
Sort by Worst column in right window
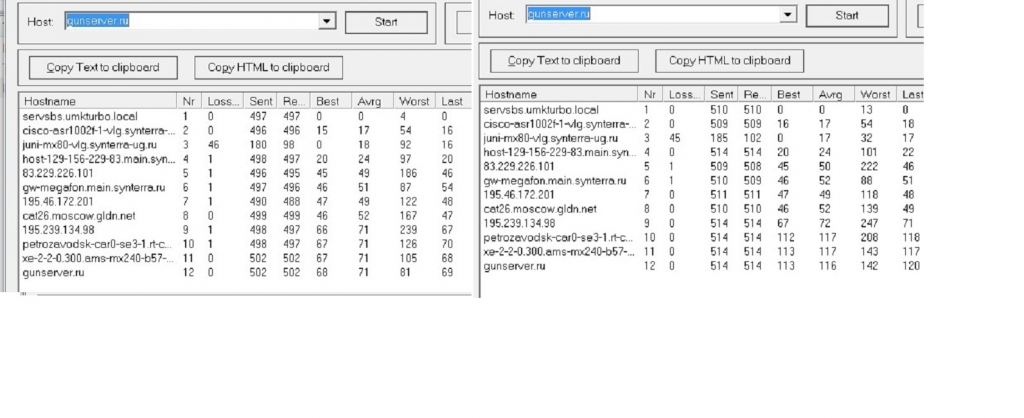tap(876, 94)
